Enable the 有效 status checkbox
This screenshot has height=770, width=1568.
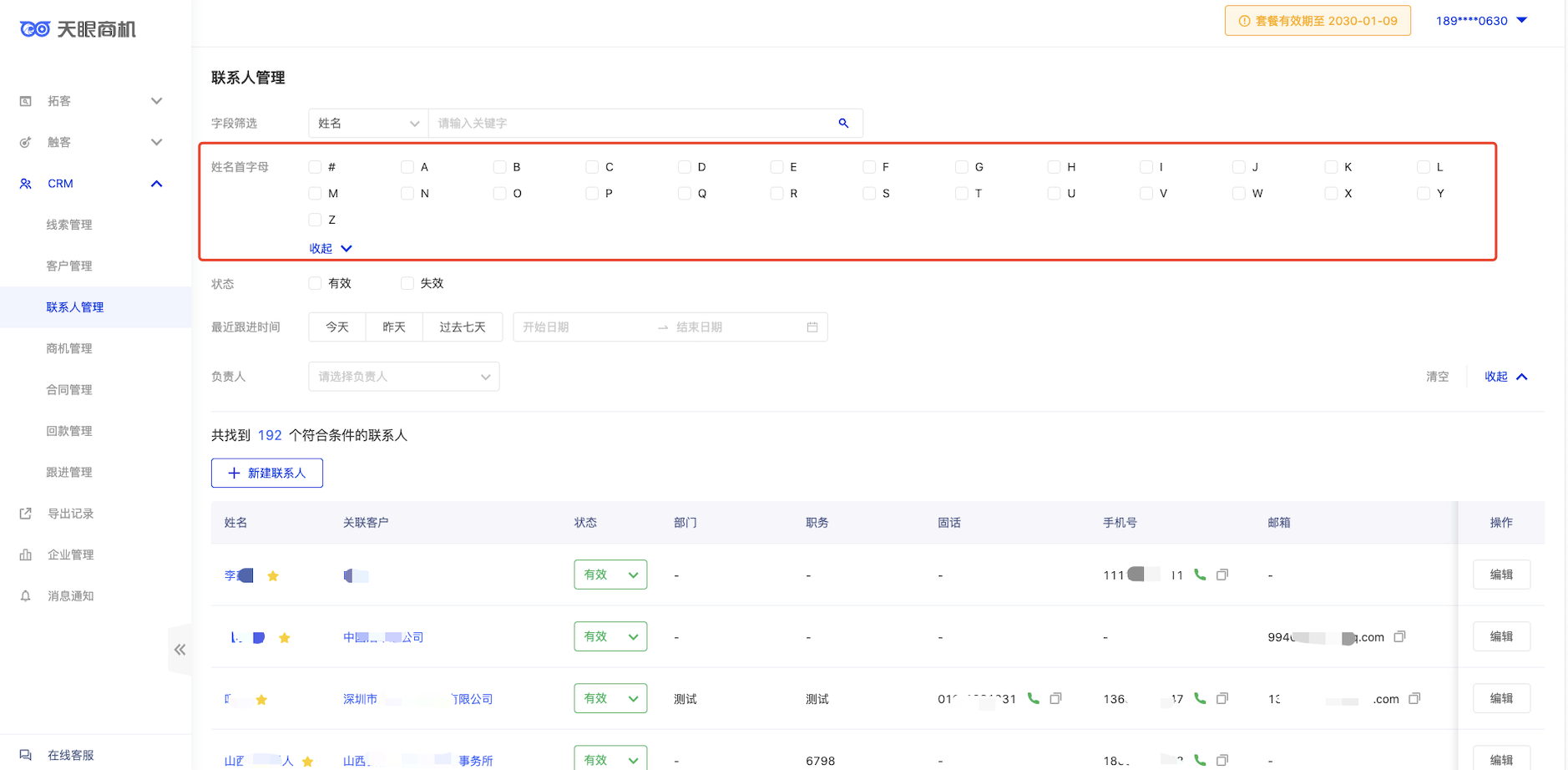pos(315,283)
